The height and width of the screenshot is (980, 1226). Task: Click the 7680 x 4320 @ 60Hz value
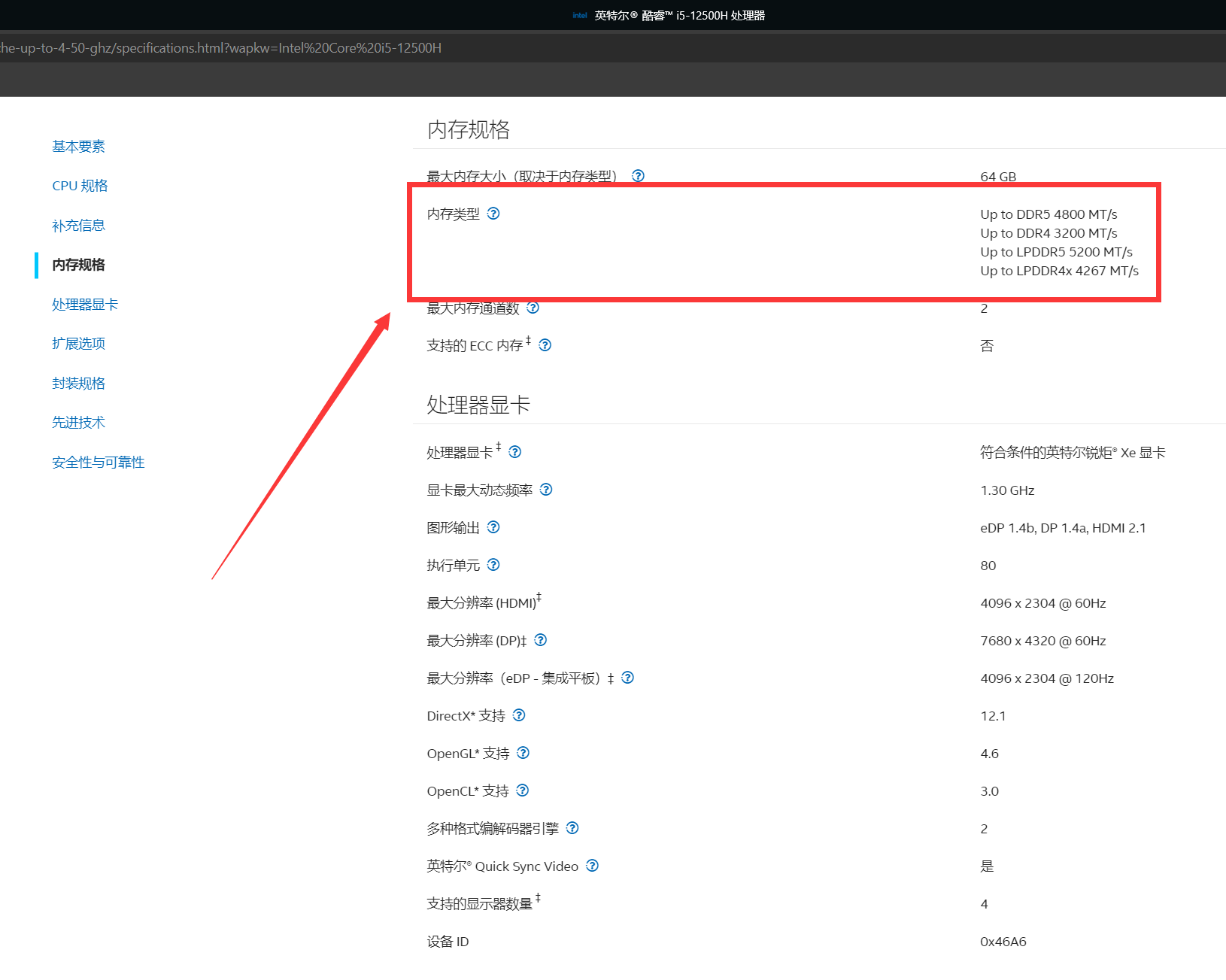click(1043, 641)
